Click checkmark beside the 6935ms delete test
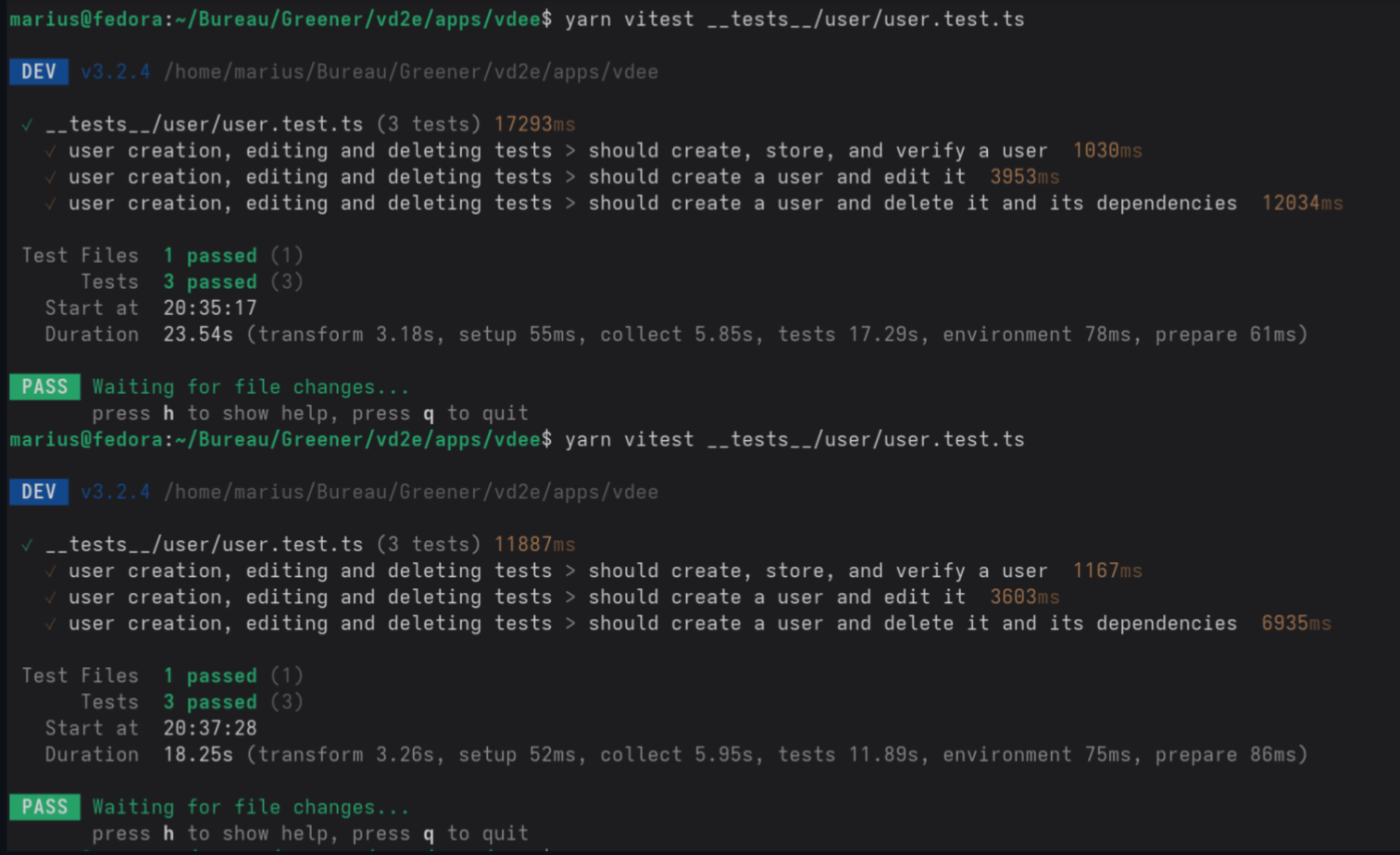The width and height of the screenshot is (1400, 855). click(x=51, y=623)
